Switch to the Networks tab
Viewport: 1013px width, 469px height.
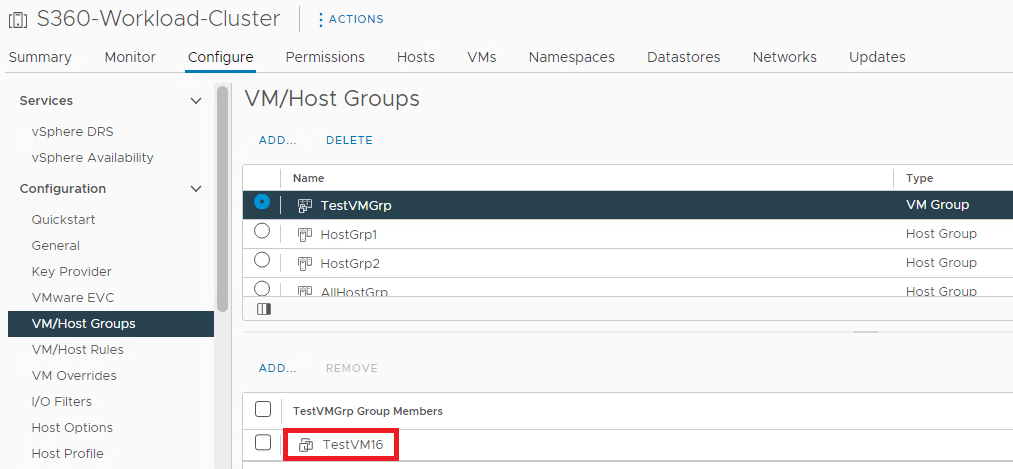pos(784,57)
